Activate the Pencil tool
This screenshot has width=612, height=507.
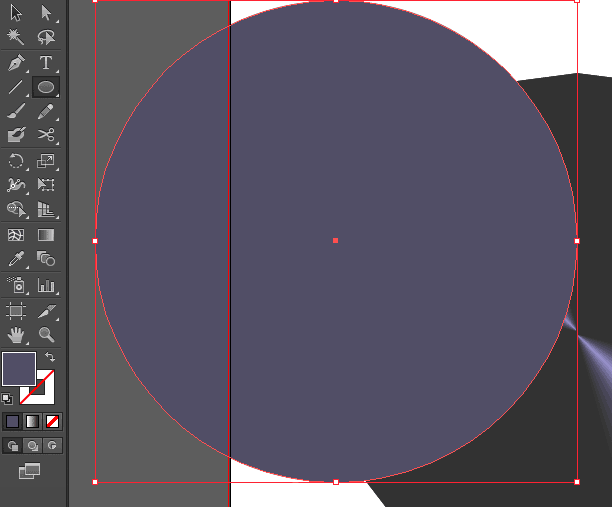click(46, 111)
